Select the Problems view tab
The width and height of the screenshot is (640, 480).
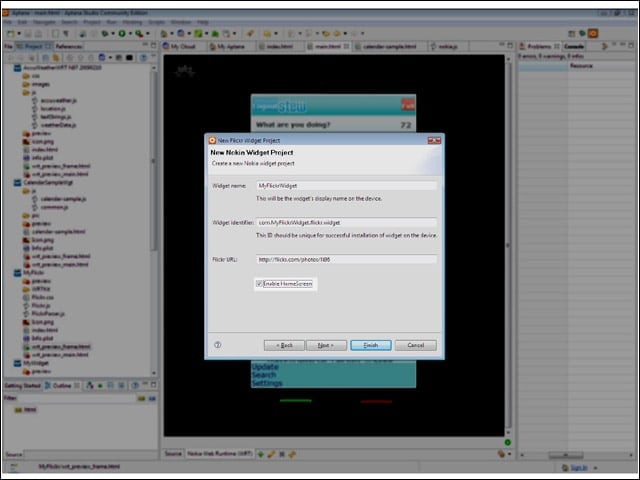pyautogui.click(x=539, y=47)
